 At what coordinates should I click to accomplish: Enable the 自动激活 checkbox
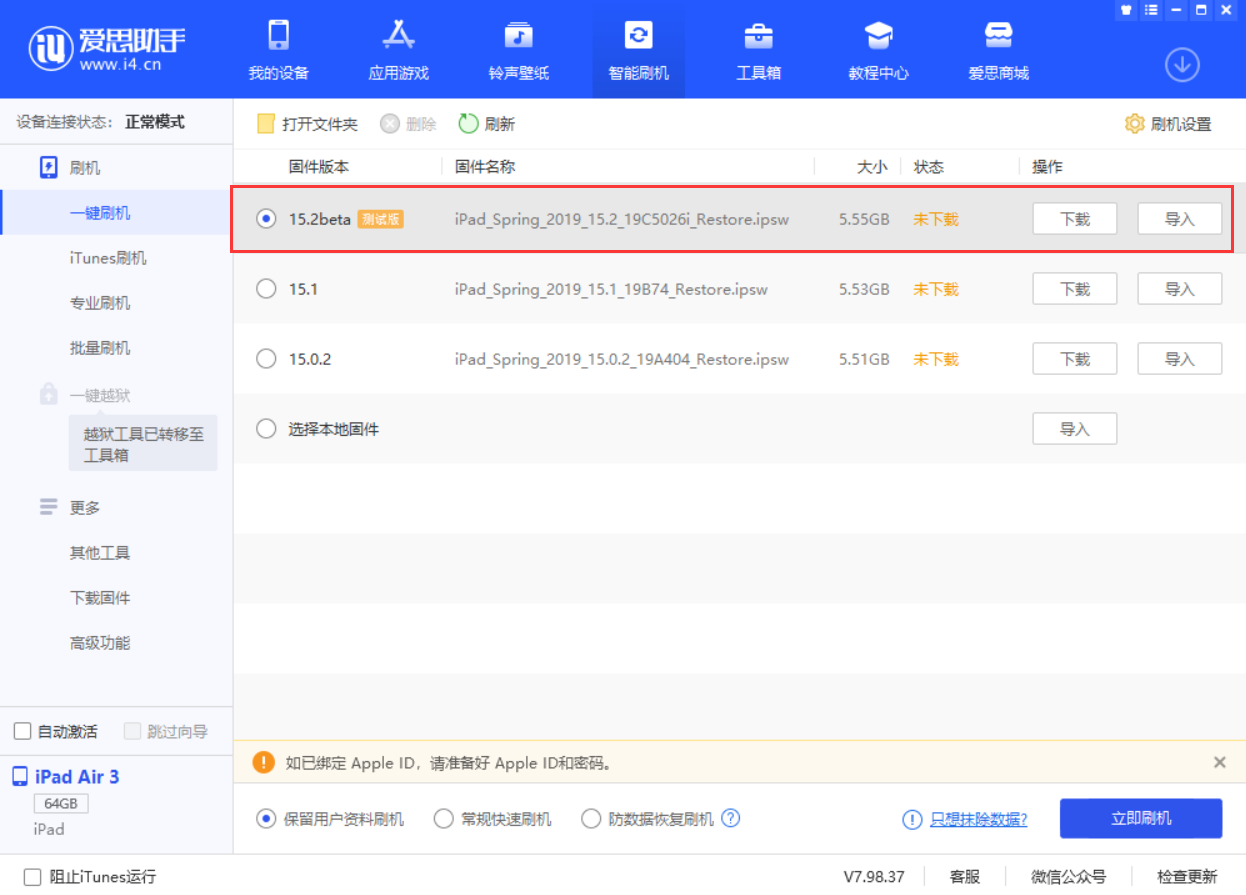pos(22,731)
